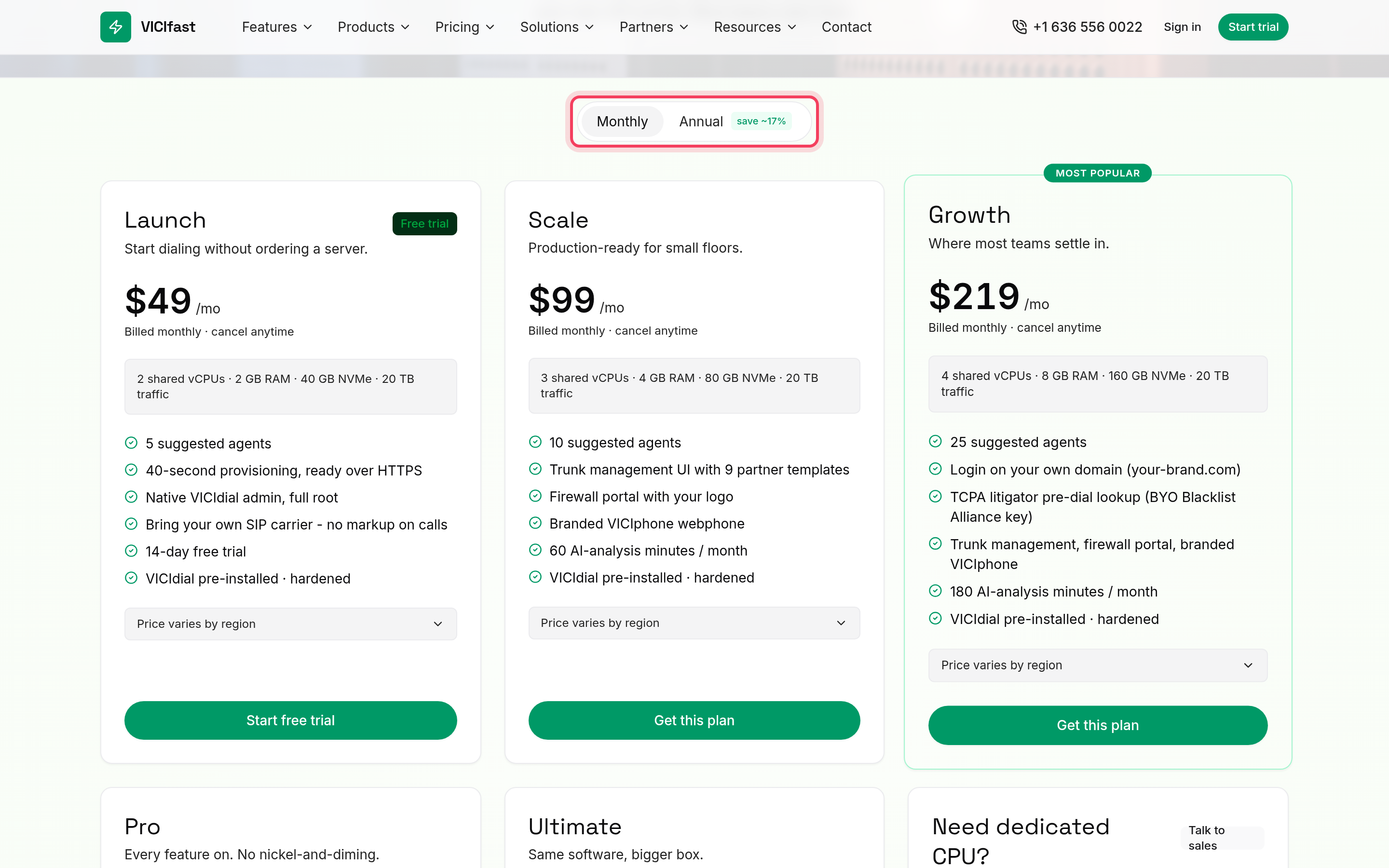Click the Sign in link
This screenshot has width=1389, height=868.
[x=1182, y=27]
